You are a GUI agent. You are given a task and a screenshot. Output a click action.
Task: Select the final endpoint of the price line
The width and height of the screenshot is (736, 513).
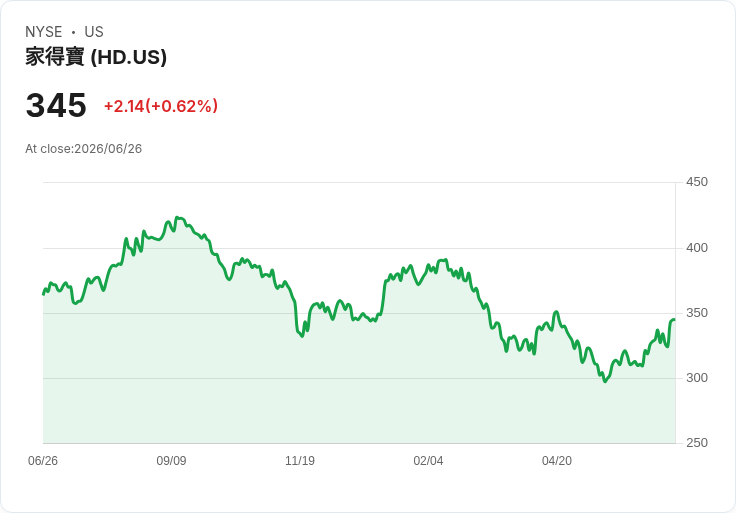tap(675, 320)
